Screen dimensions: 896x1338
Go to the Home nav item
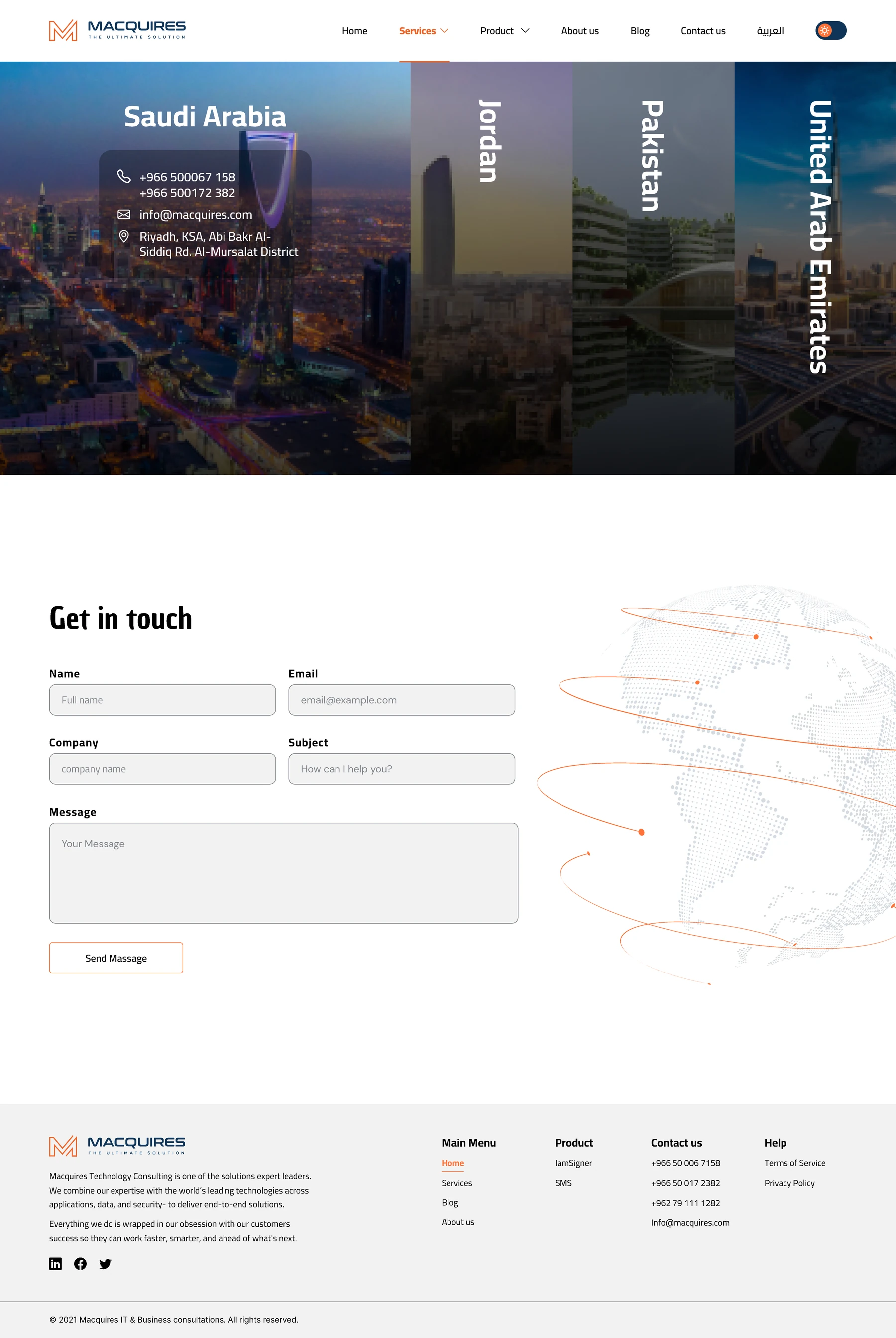pos(354,31)
